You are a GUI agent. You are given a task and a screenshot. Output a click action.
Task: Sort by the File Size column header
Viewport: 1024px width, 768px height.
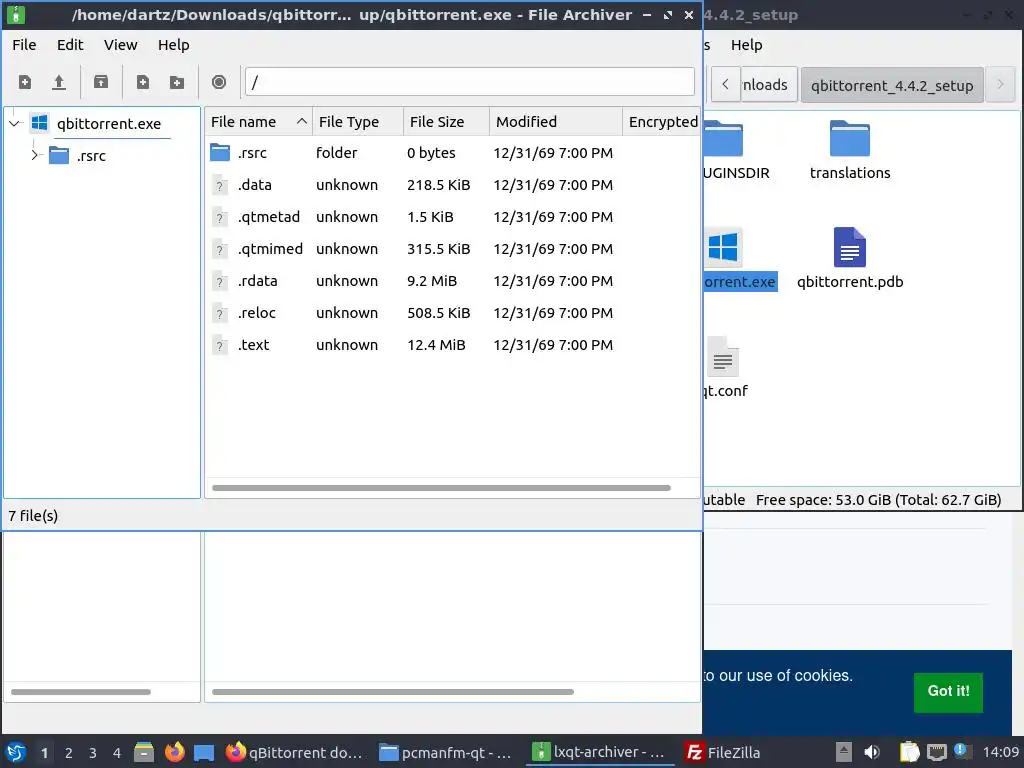(446, 122)
